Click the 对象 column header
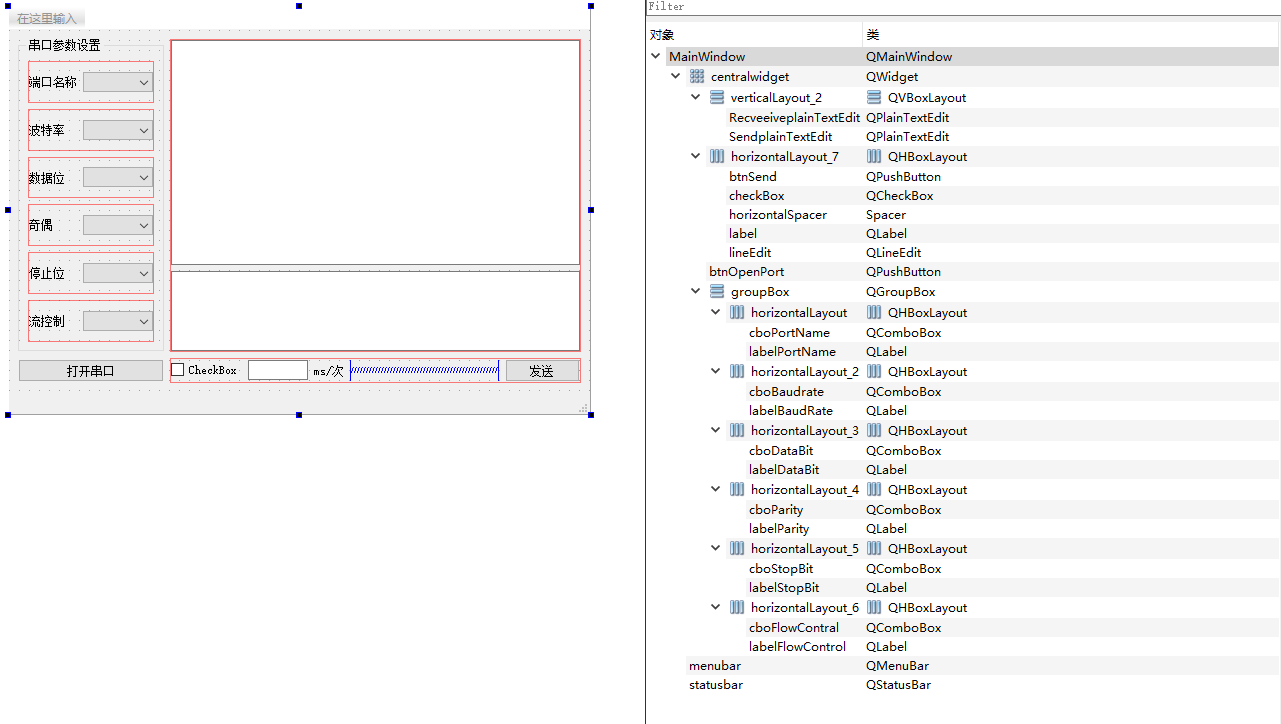The image size is (1281, 724). tap(662, 35)
